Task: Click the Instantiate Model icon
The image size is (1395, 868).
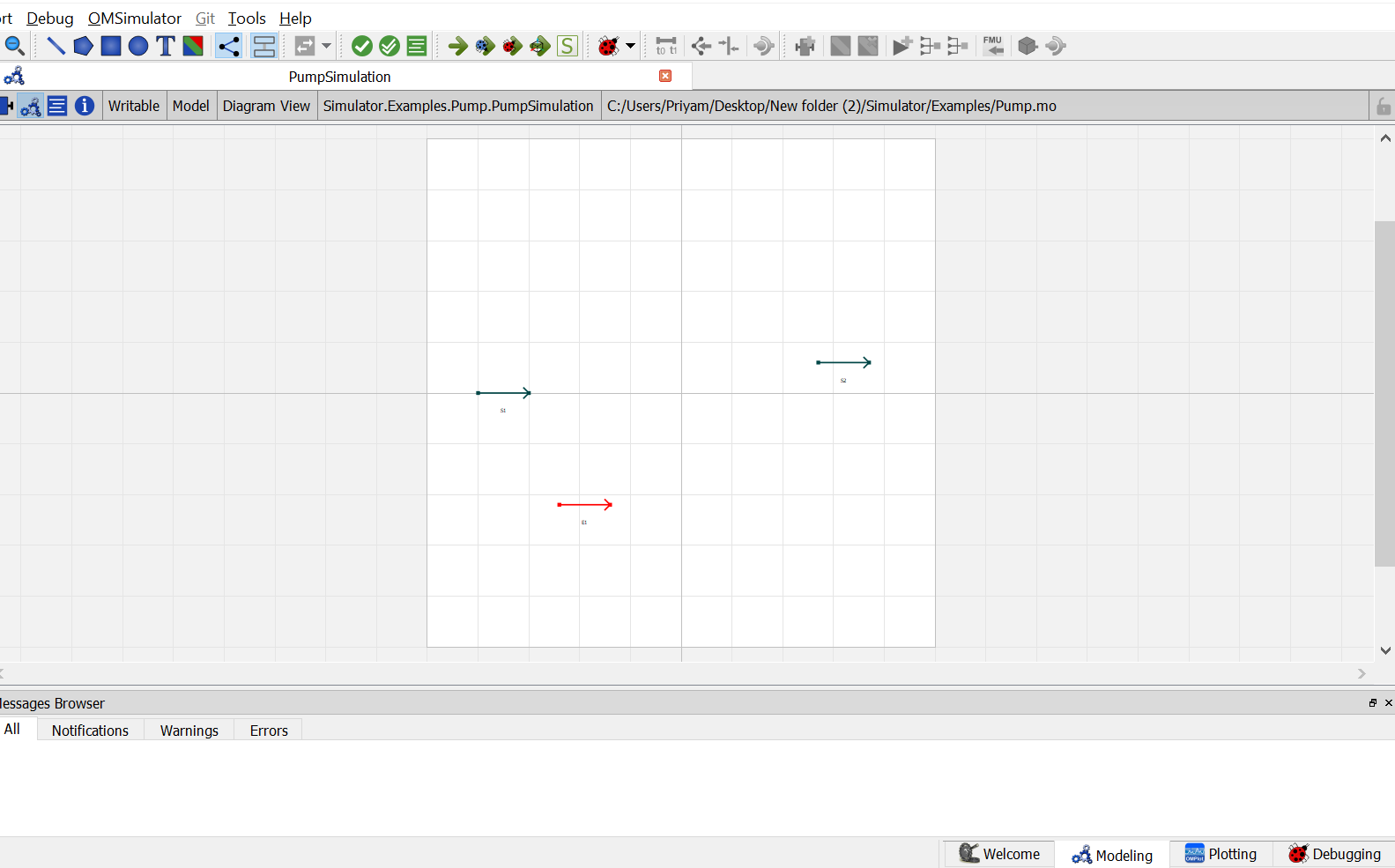Action: point(417,46)
